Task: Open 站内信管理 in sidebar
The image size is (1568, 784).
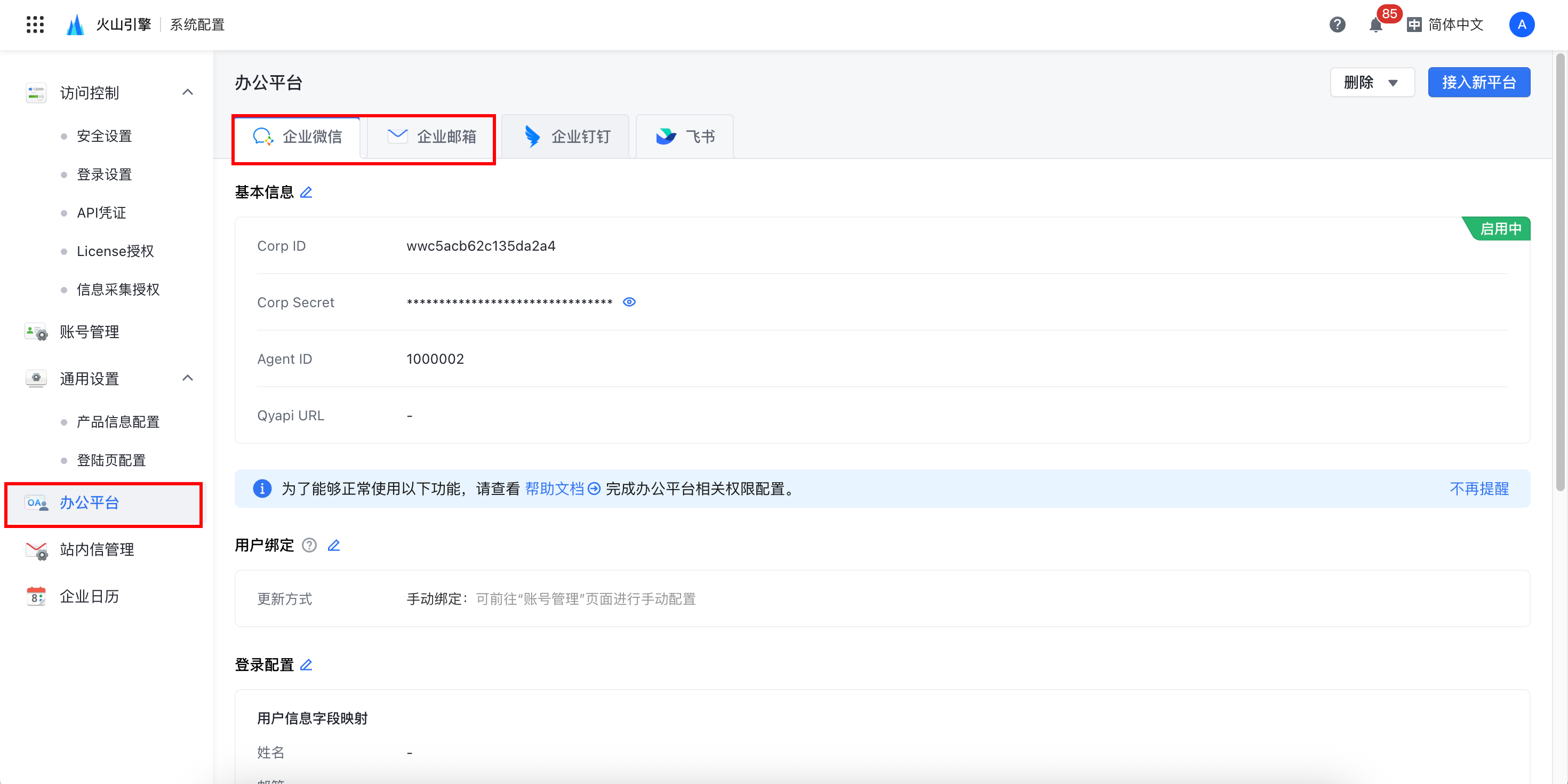Action: point(97,550)
